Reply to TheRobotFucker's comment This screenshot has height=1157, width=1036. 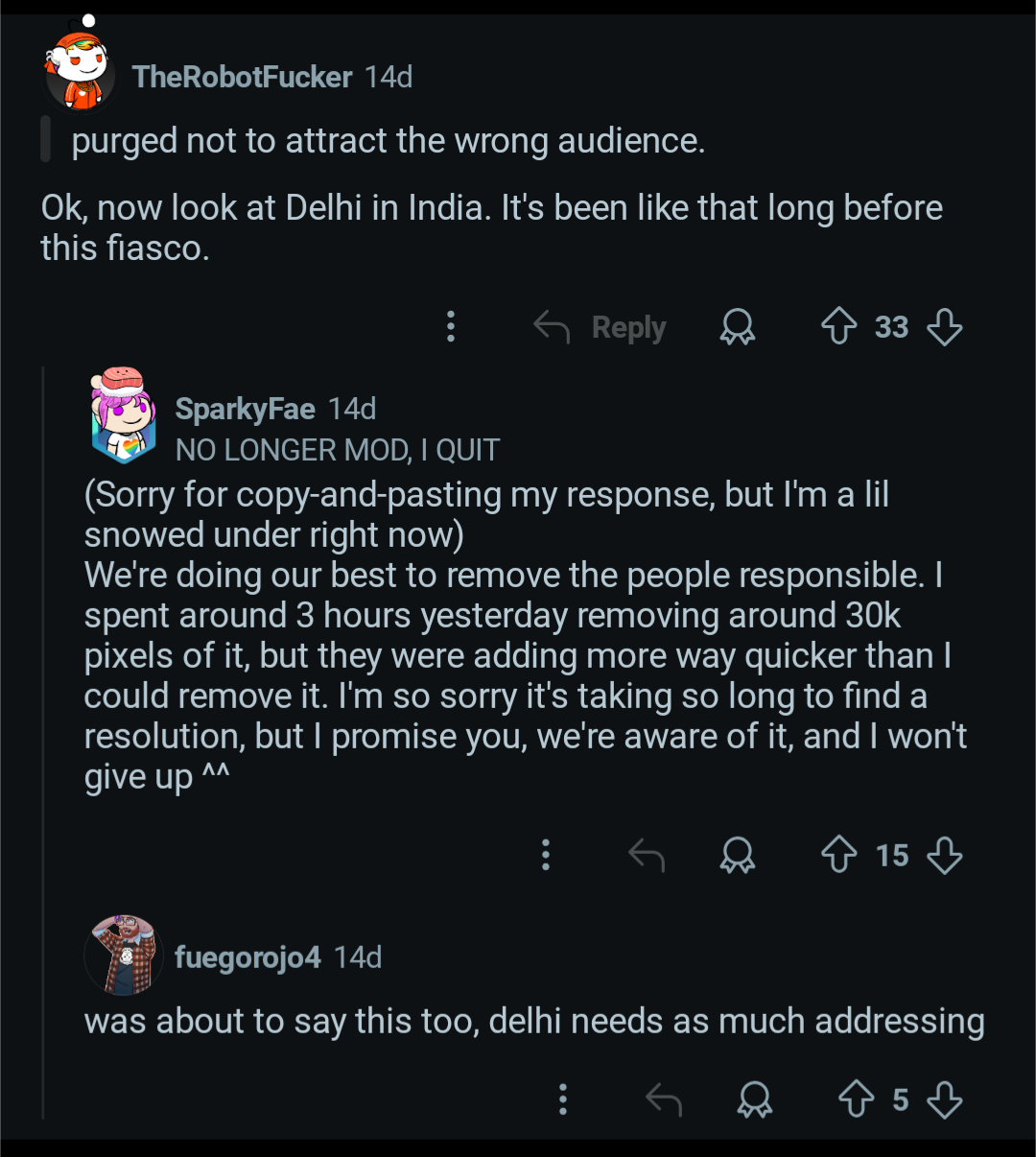click(600, 327)
